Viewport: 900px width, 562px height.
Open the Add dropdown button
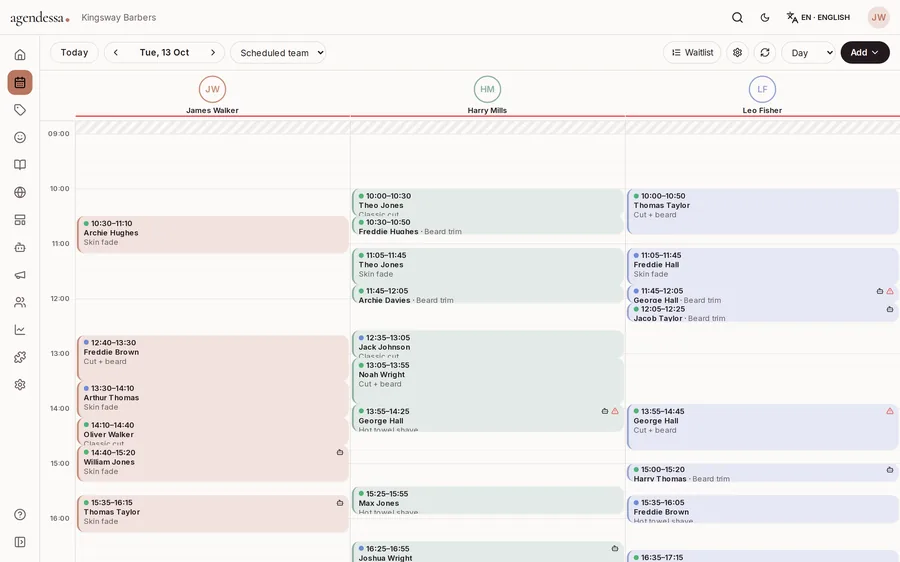(x=865, y=52)
